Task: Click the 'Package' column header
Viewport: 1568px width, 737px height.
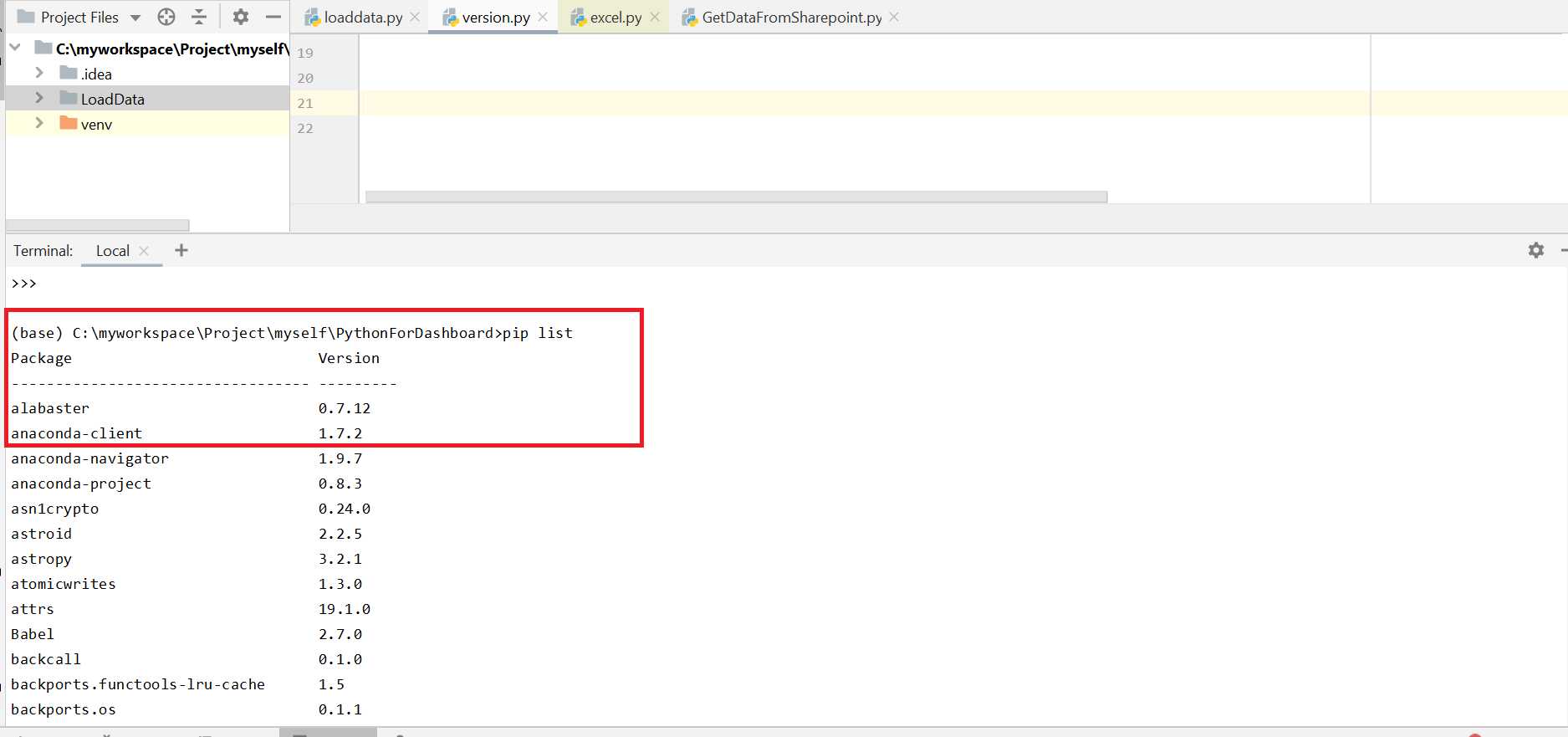Action: click(42, 358)
